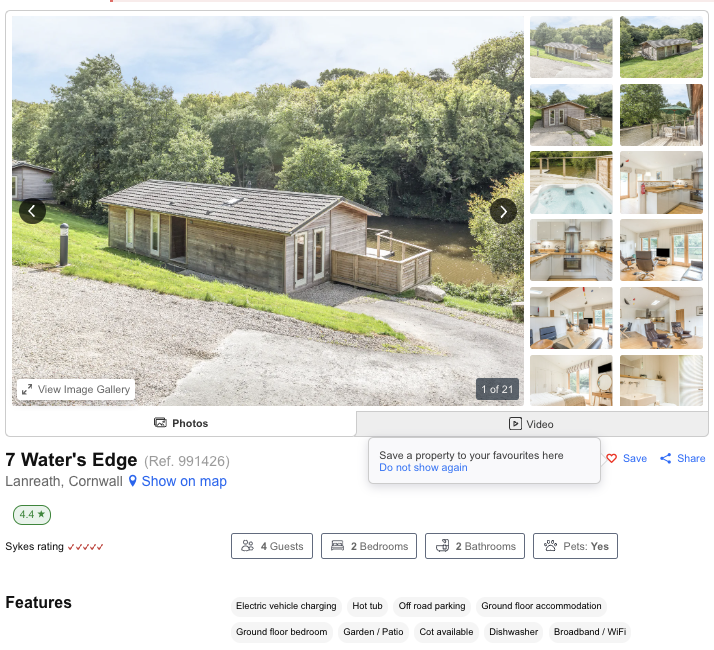The width and height of the screenshot is (714, 650).
Task: Open the hot tub thumbnail photo
Action: pos(571,183)
